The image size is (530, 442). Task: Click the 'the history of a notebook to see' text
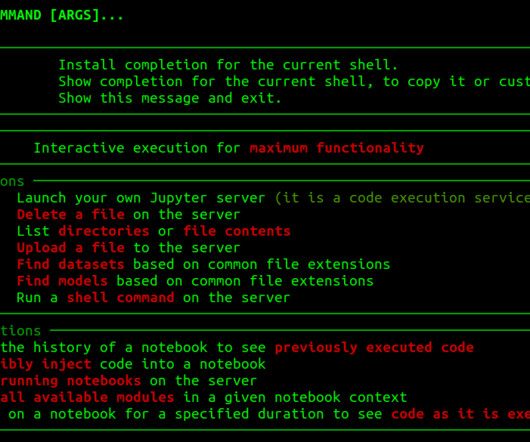click(x=133, y=347)
